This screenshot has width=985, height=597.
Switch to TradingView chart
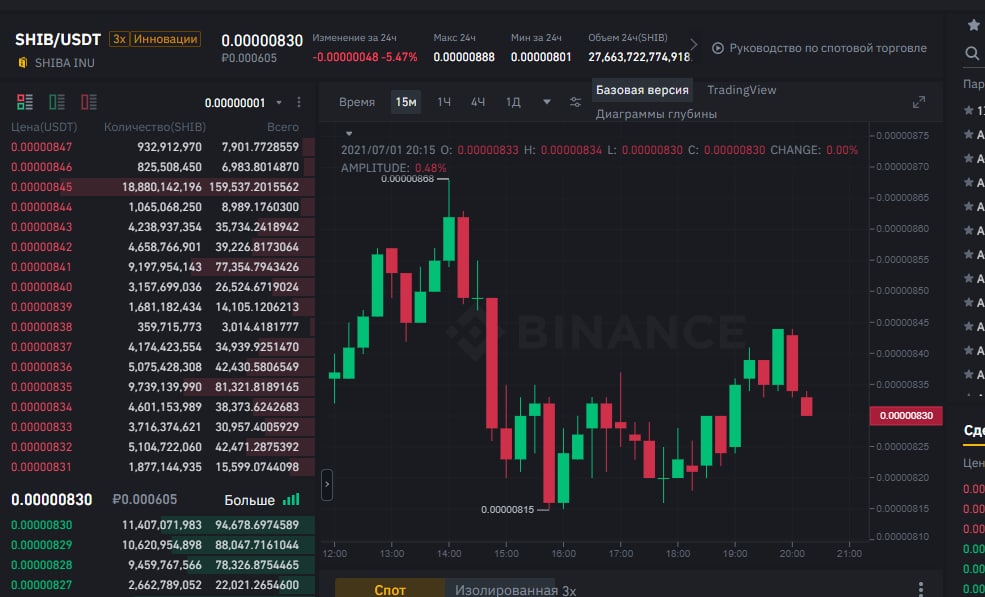(x=742, y=90)
